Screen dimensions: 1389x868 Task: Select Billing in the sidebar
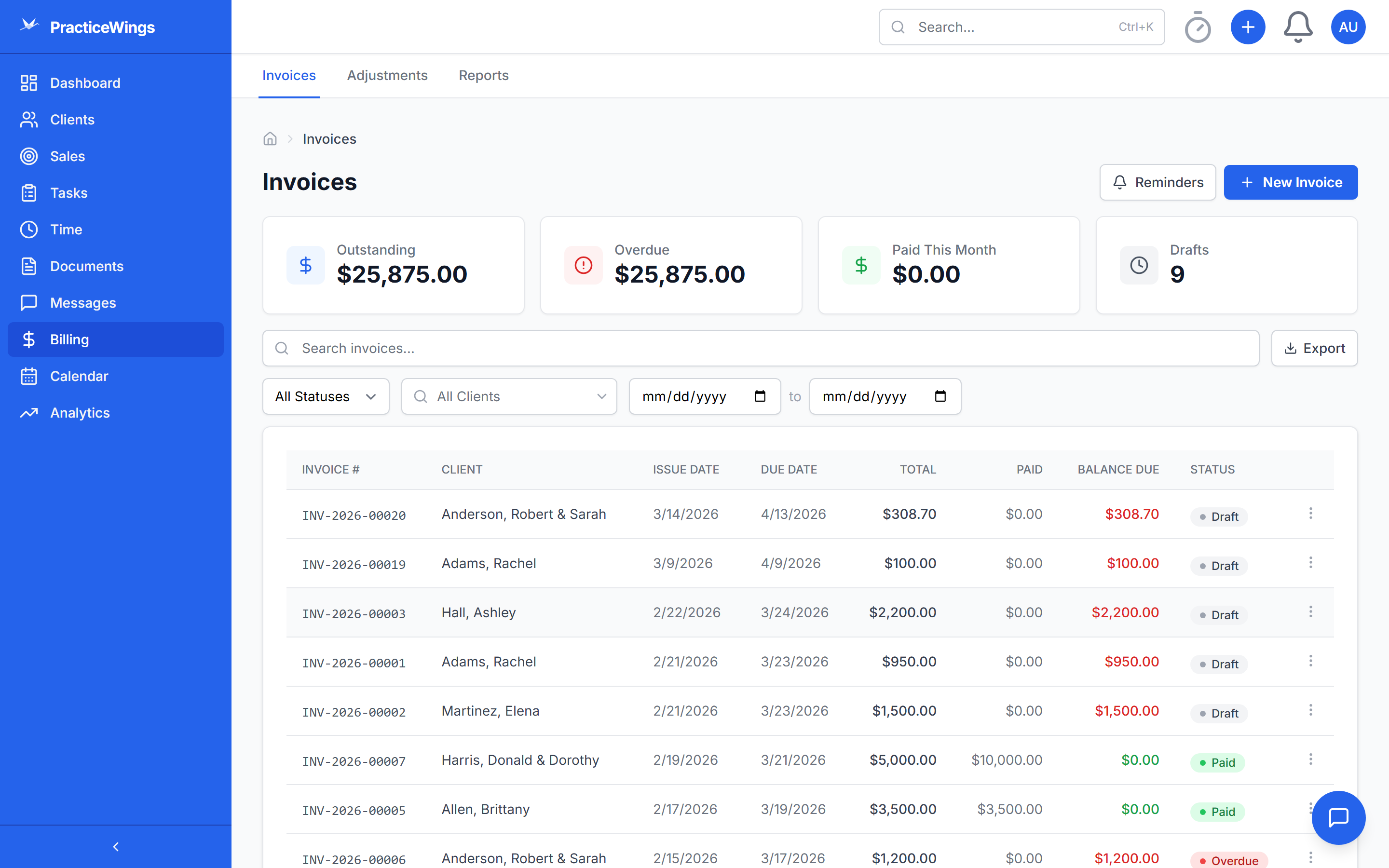(x=116, y=339)
